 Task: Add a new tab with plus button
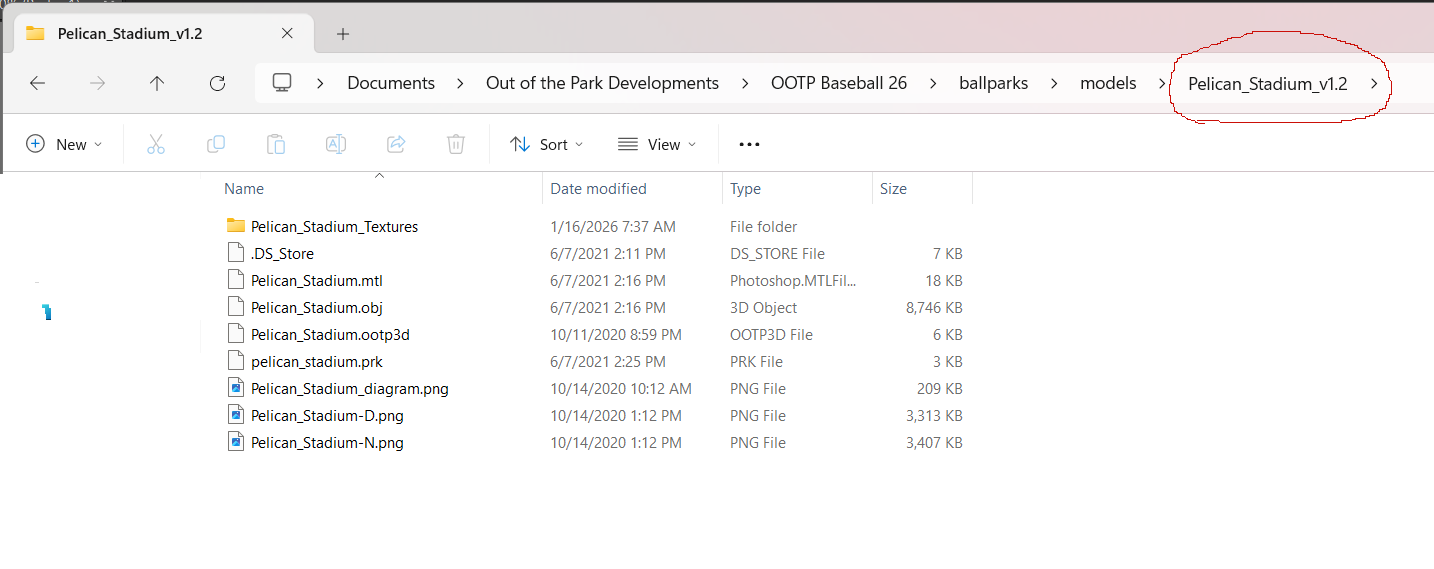343,33
